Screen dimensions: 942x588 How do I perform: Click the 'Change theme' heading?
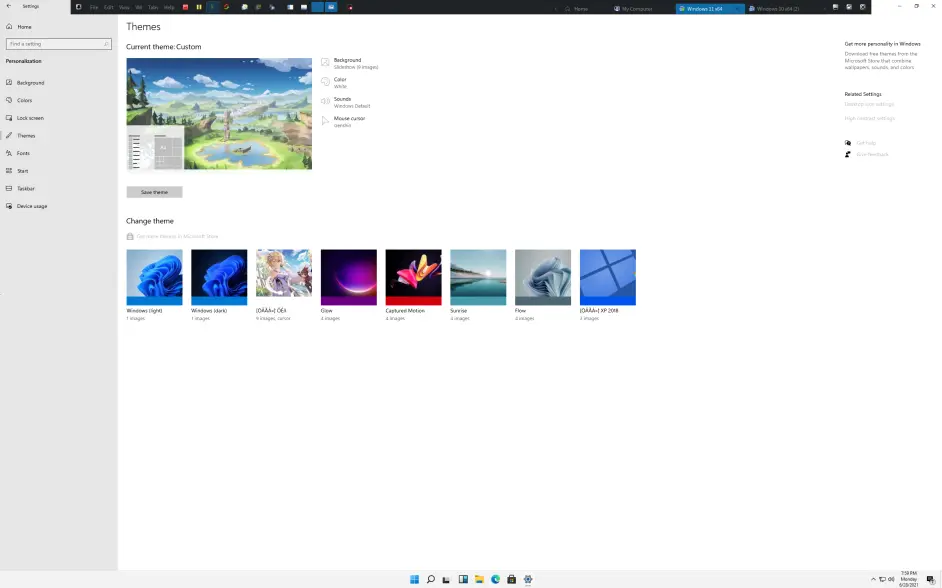pos(150,221)
